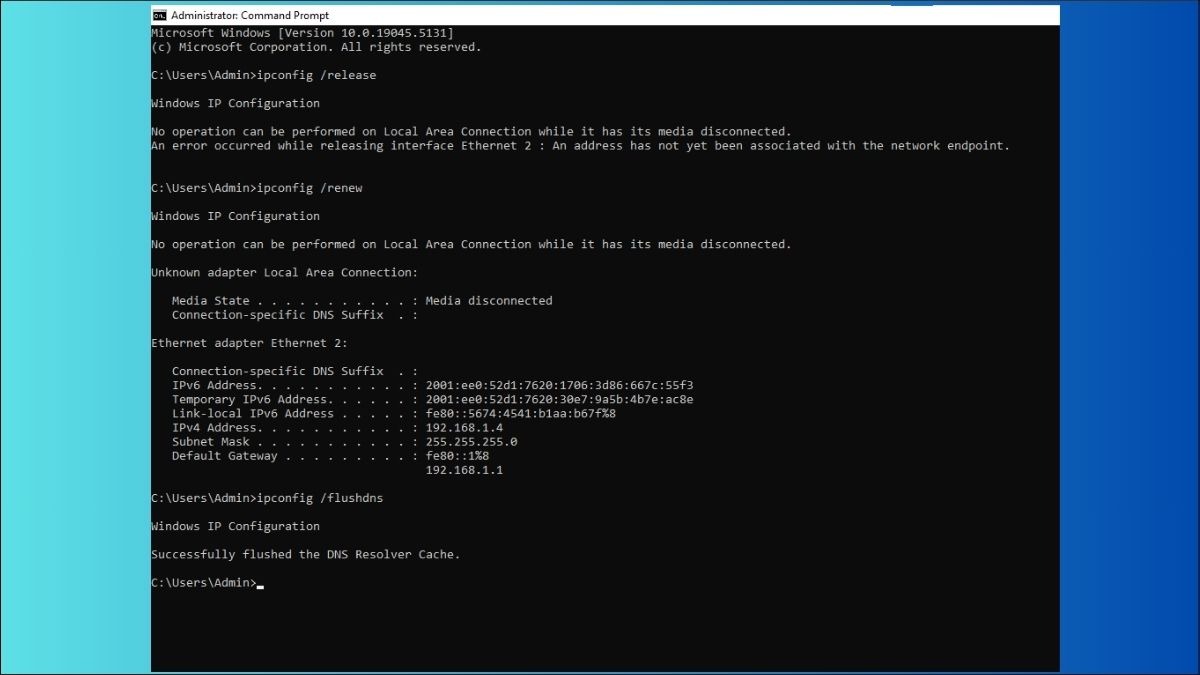Viewport: 1200px width, 675px height.
Task: Open the Command Prompt system menu icon
Action: point(159,15)
